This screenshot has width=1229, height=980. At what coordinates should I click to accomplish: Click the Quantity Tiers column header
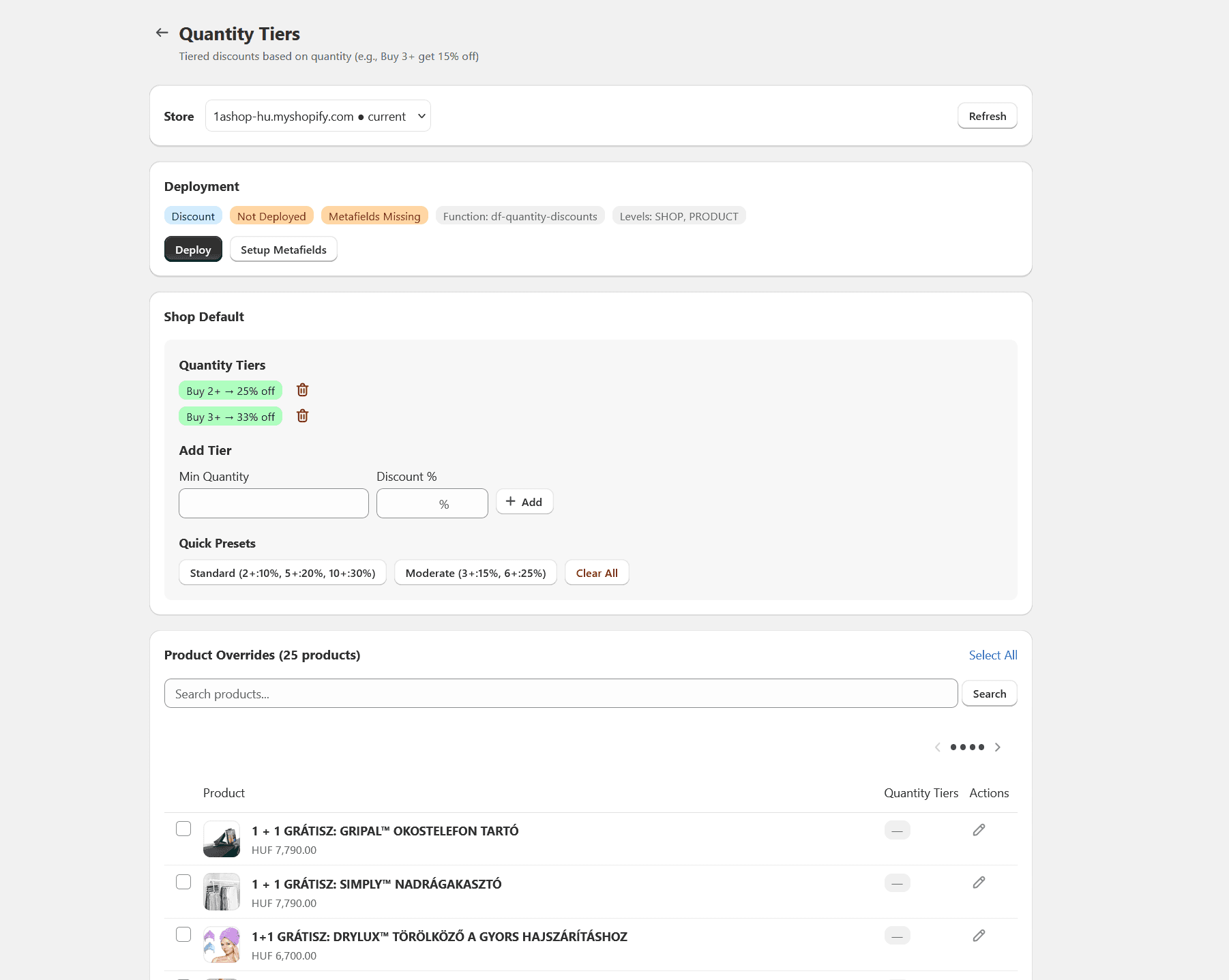click(921, 792)
